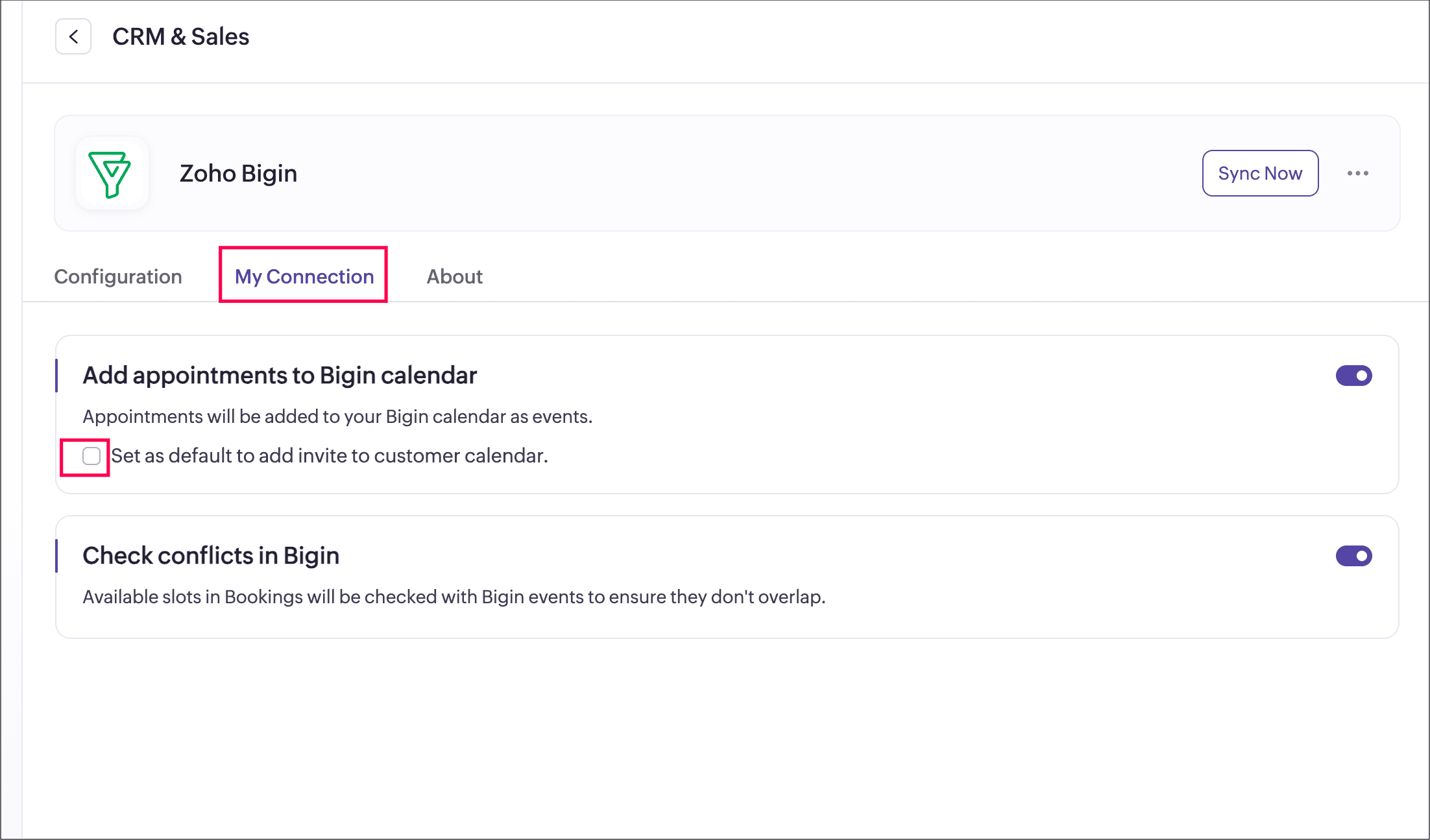Click the Zoho Bigin integration name
Viewport: 1430px width, 840px height.
pyautogui.click(x=238, y=174)
